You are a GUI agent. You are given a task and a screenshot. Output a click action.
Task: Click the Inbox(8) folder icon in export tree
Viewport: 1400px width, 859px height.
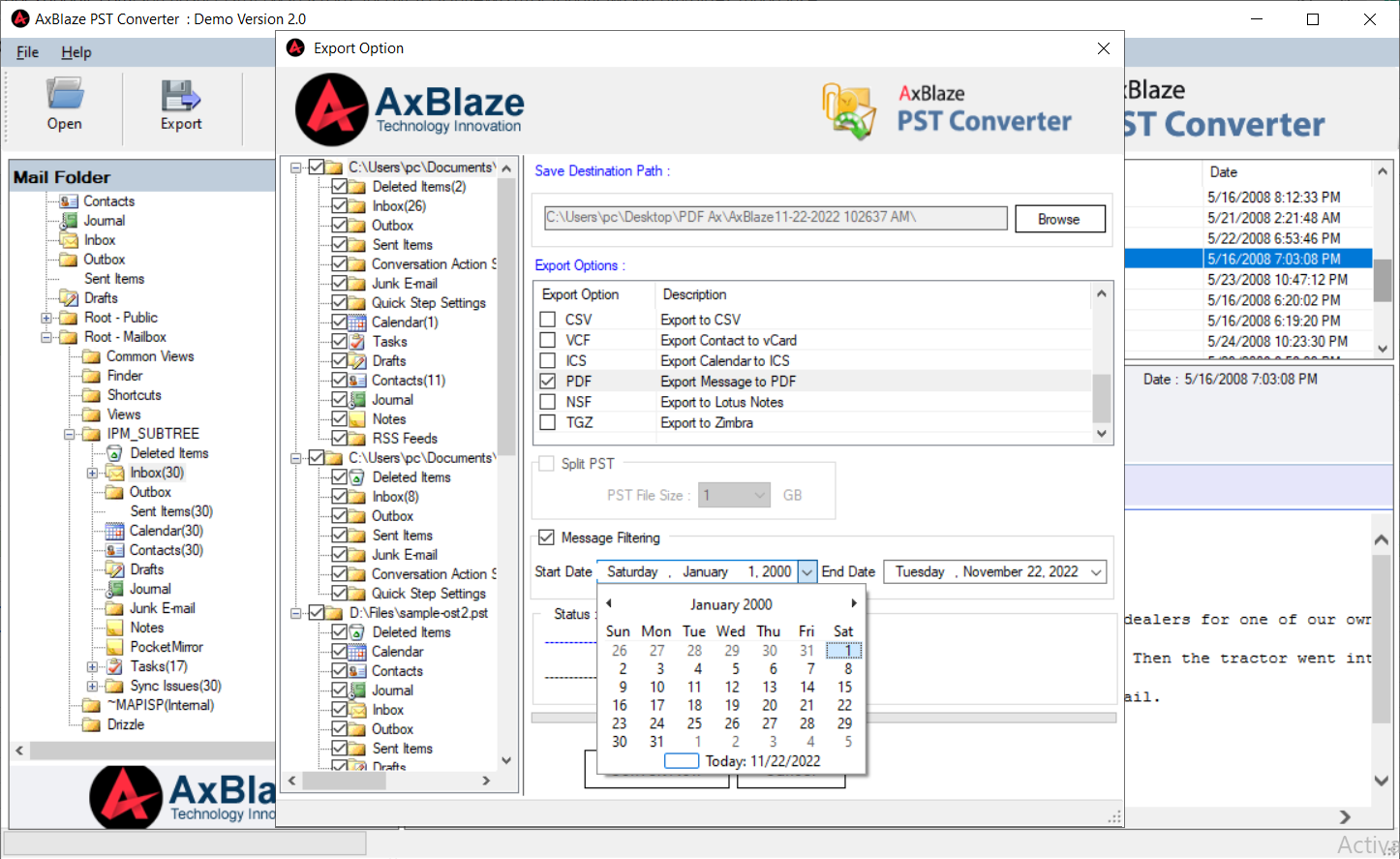(x=357, y=497)
